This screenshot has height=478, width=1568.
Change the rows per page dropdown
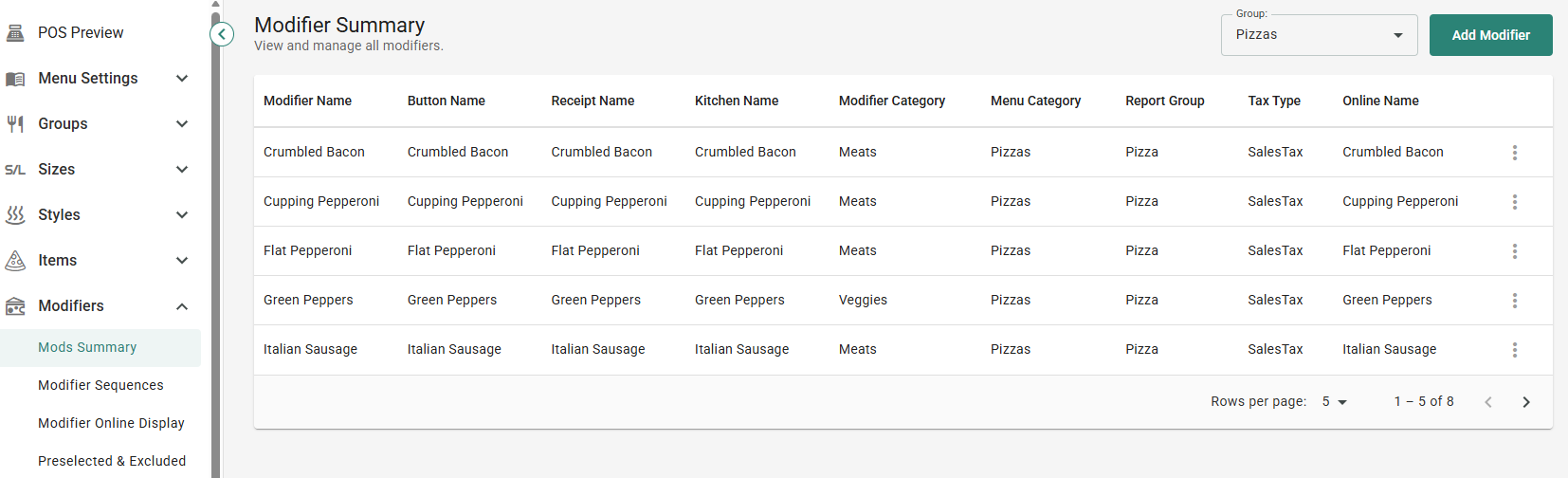point(1334,402)
